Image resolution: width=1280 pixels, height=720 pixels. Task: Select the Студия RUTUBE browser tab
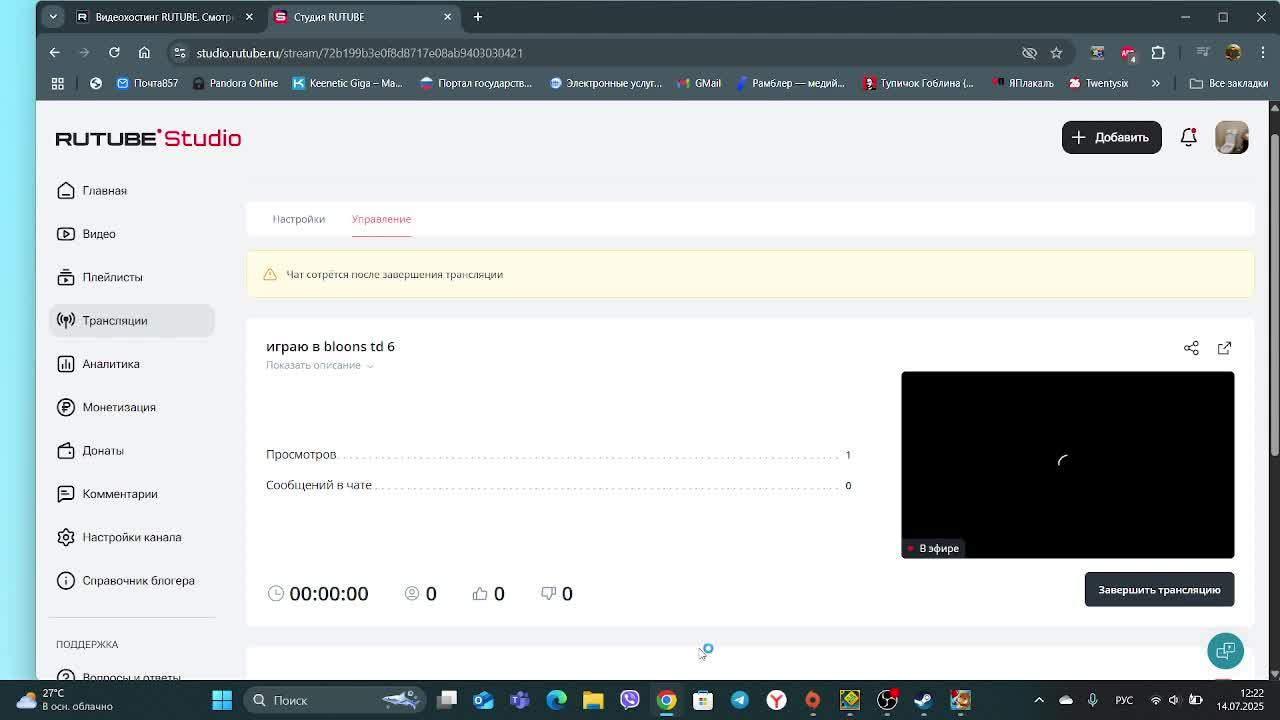pyautogui.click(x=364, y=17)
